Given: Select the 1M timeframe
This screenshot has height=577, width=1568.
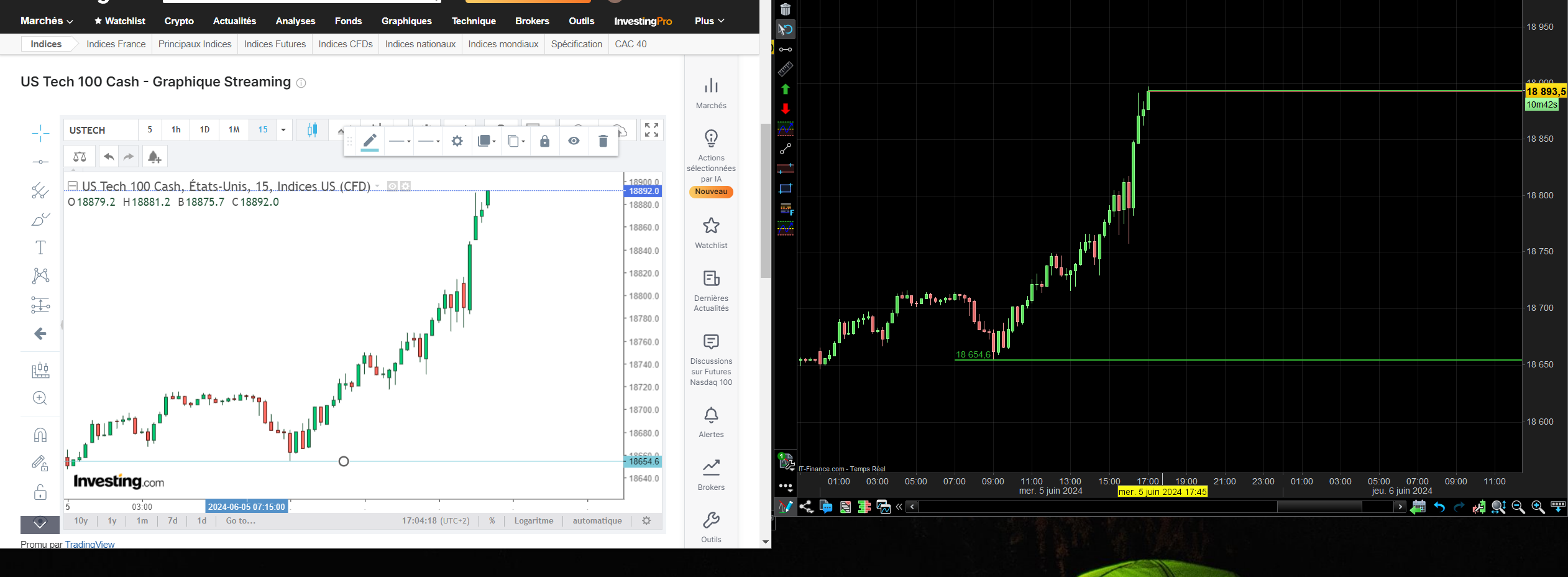Looking at the screenshot, I should tap(234, 130).
